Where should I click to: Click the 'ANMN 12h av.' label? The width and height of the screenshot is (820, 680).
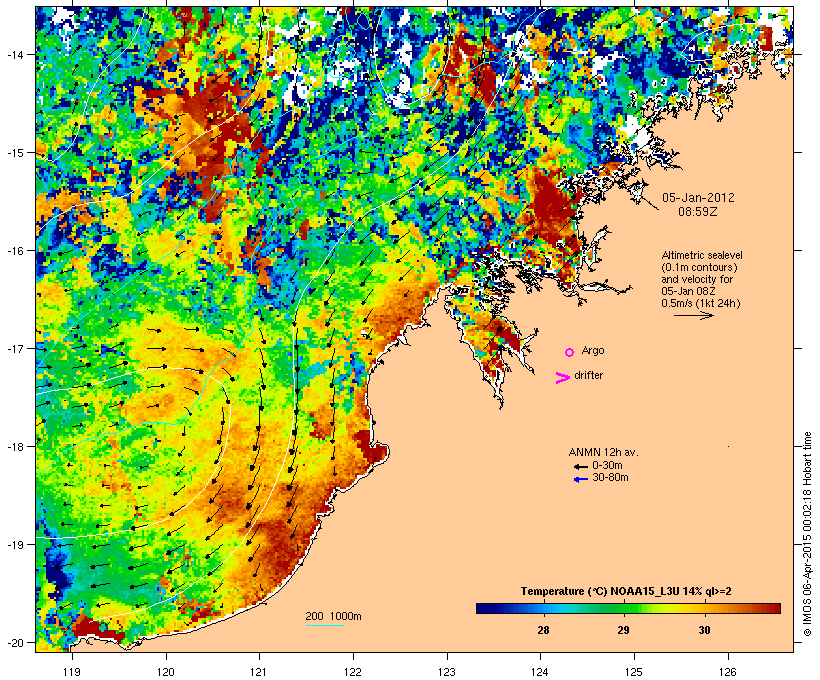(x=603, y=452)
